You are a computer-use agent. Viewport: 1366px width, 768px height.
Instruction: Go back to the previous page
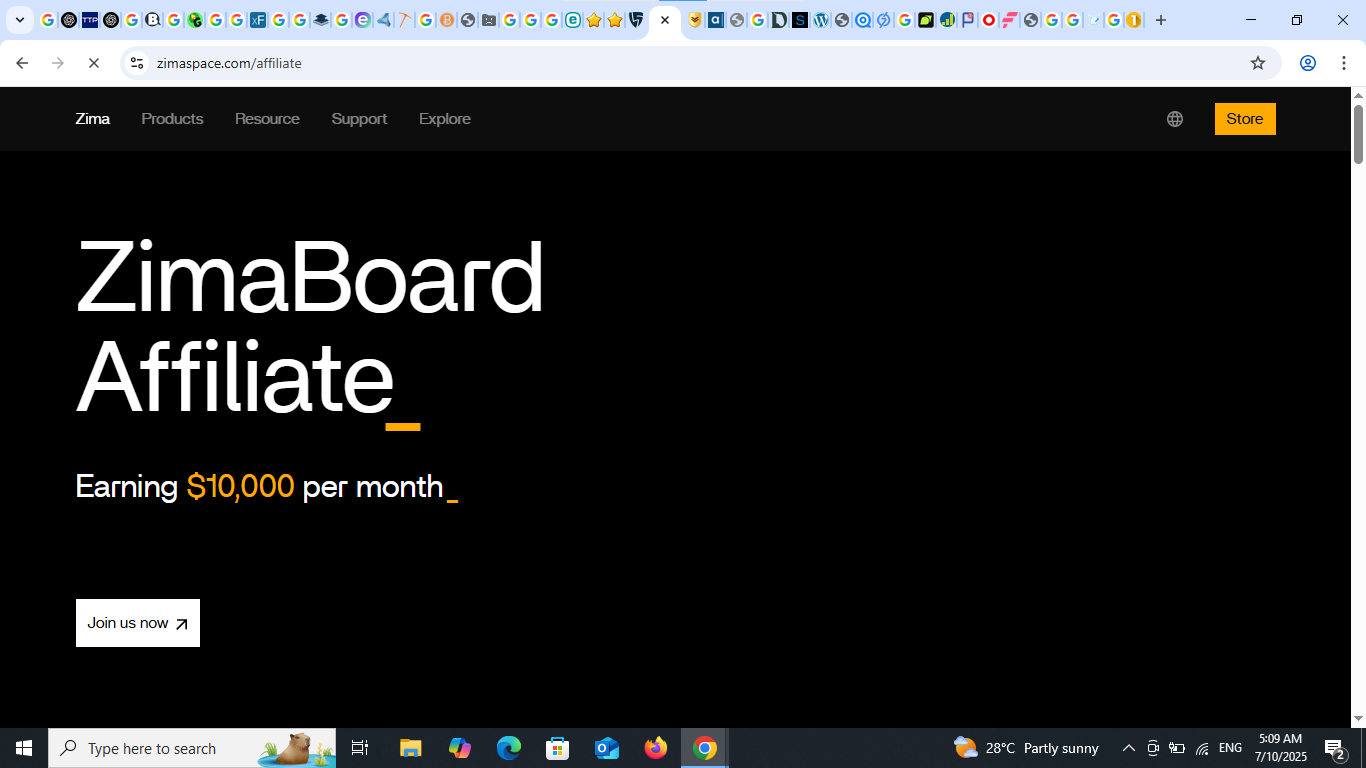22,63
